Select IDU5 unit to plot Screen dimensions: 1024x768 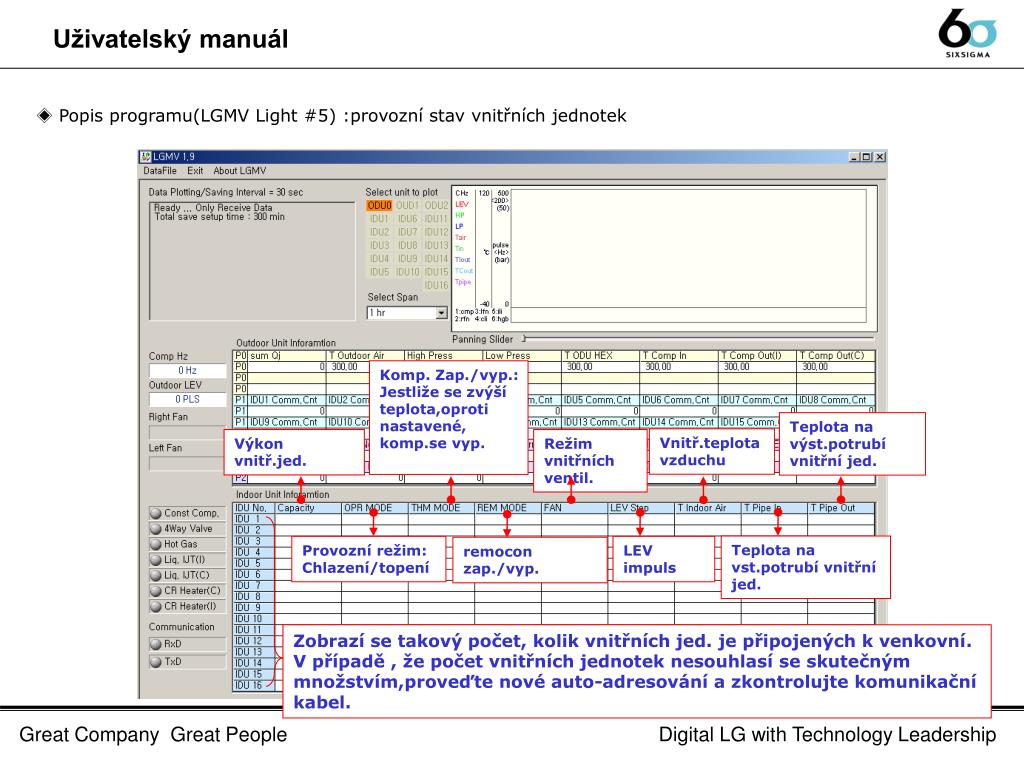point(379,272)
